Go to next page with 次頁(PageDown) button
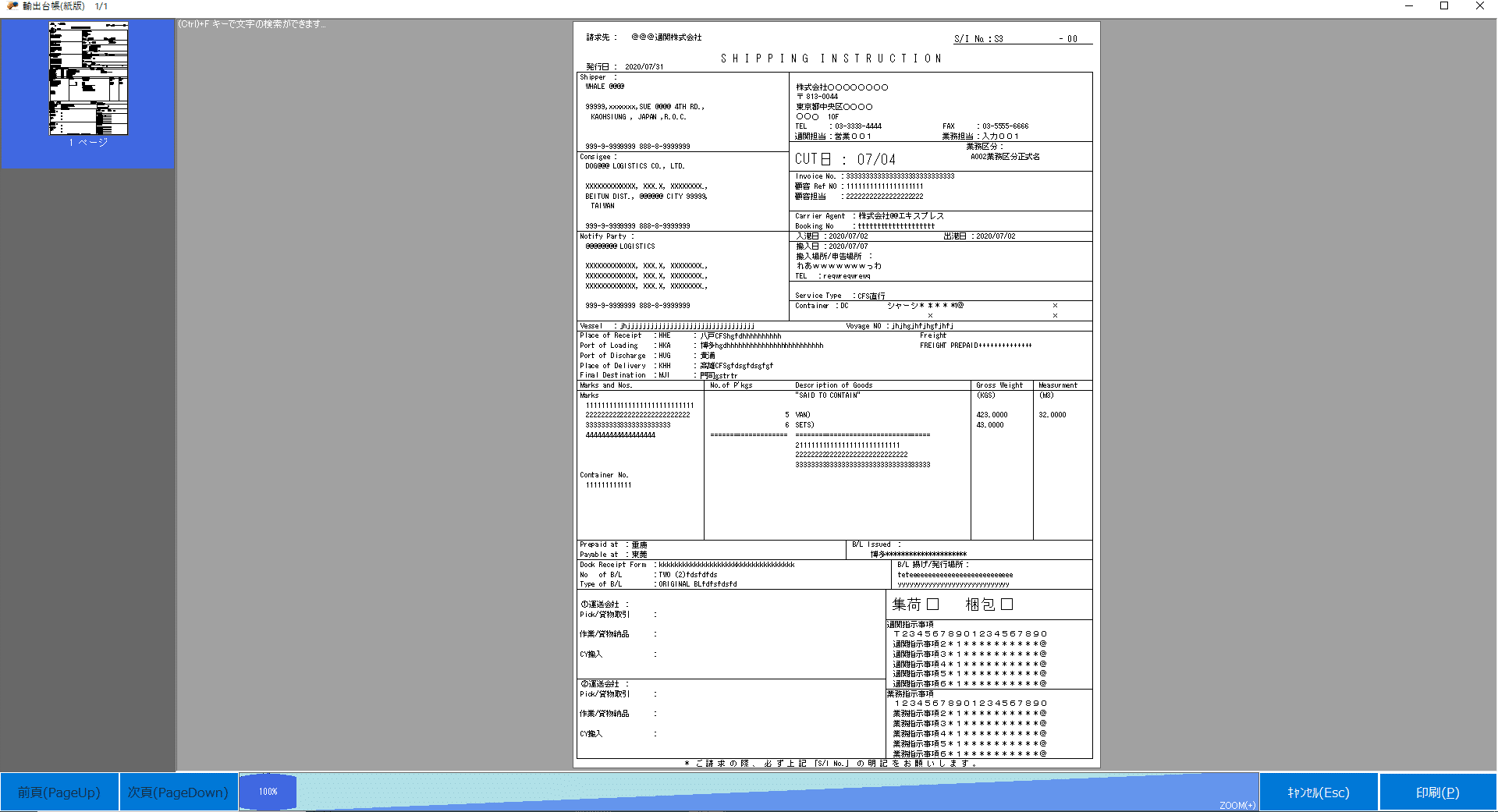Image resolution: width=1498 pixels, height=812 pixels. click(x=179, y=792)
